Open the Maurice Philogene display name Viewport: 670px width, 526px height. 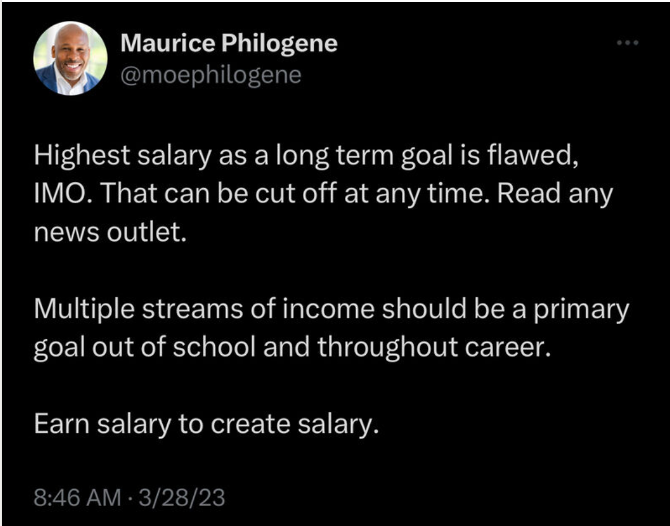pyautogui.click(x=229, y=43)
